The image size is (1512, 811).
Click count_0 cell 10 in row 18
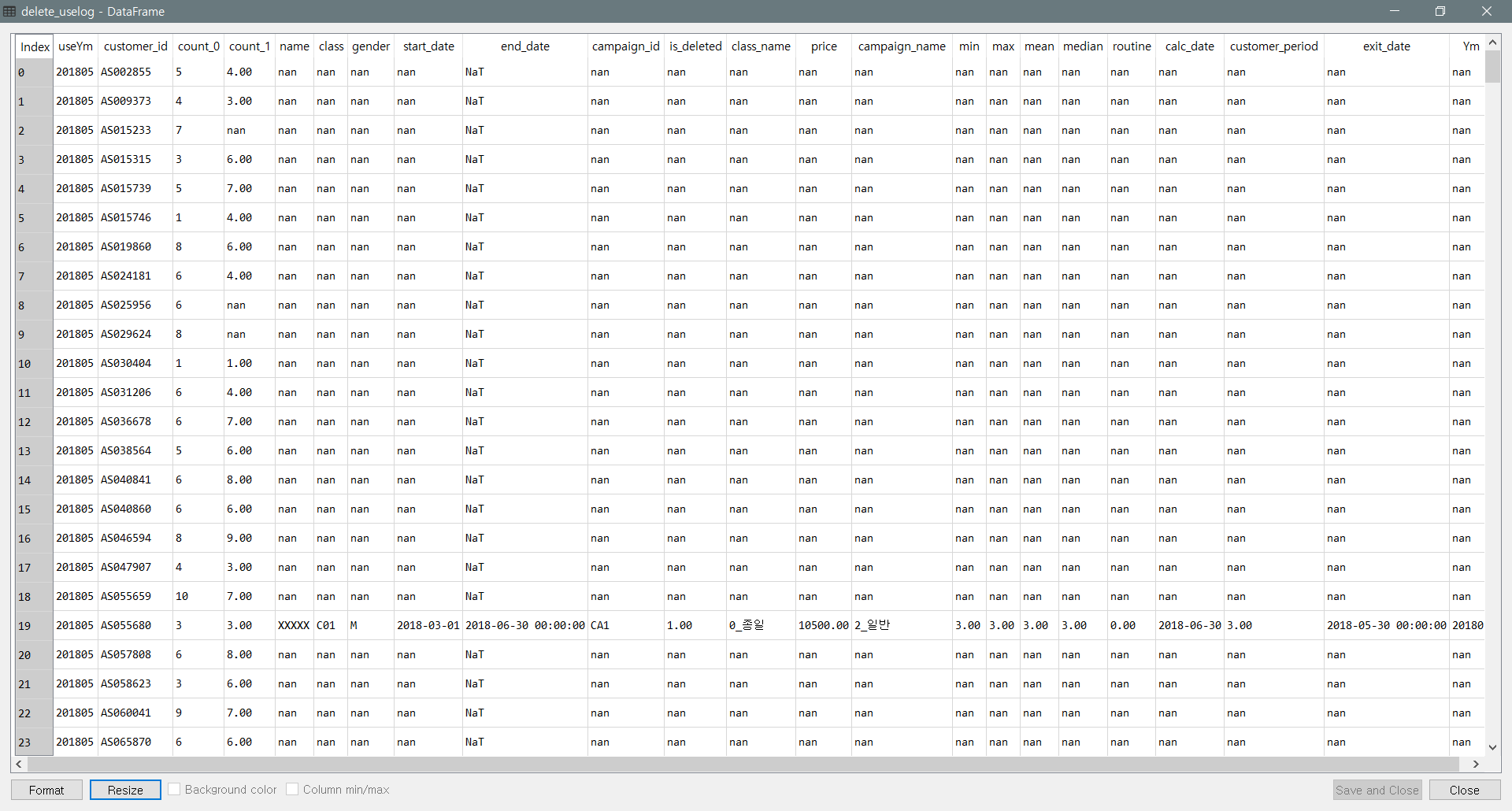(198, 597)
